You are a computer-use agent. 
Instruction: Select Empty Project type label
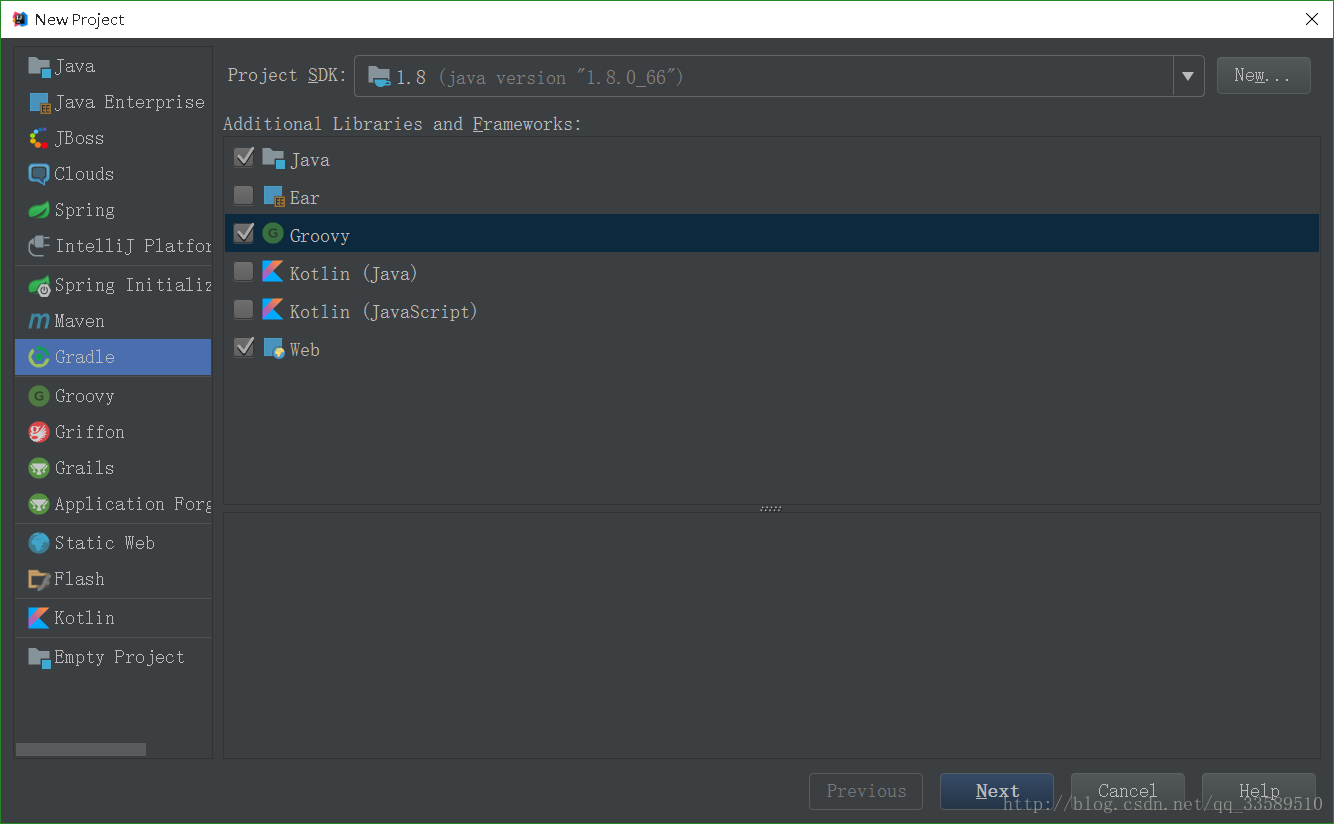pos(120,658)
